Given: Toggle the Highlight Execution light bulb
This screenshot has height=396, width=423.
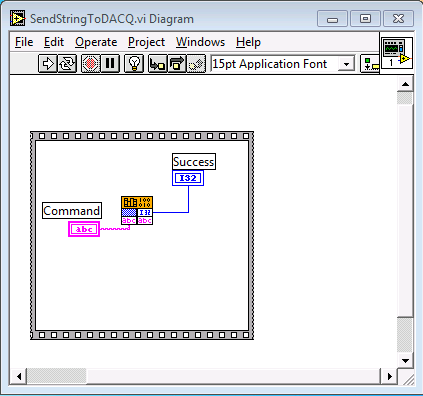Looking at the screenshot, I should 134,63.
